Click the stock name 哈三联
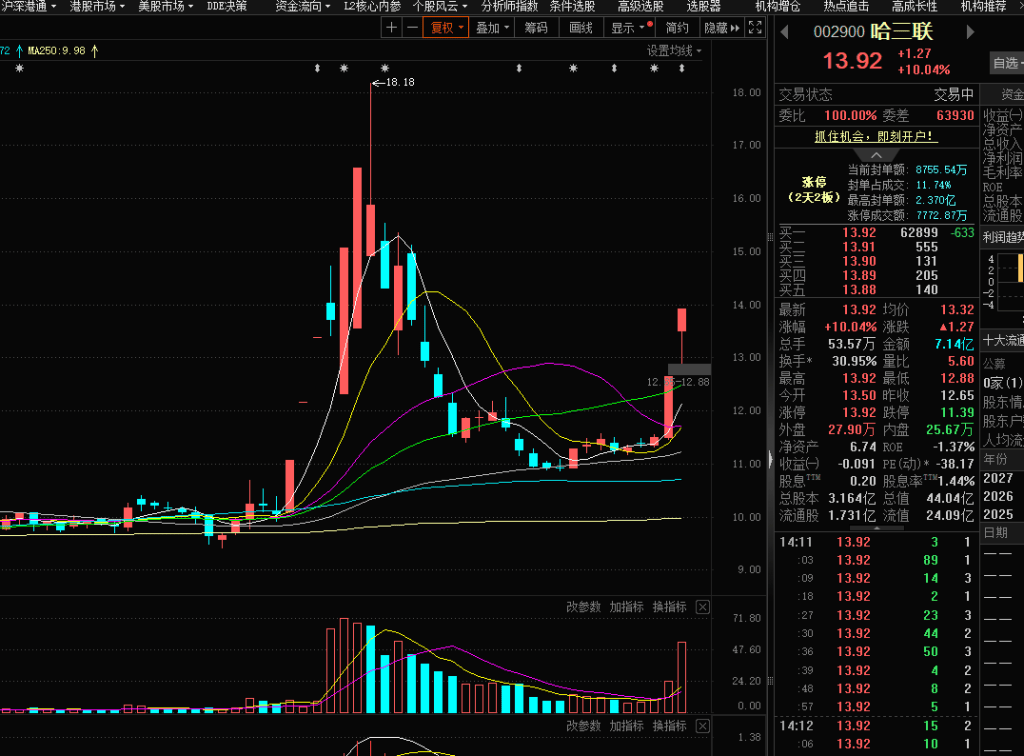Screen dimensions: 1024x756 902,31
